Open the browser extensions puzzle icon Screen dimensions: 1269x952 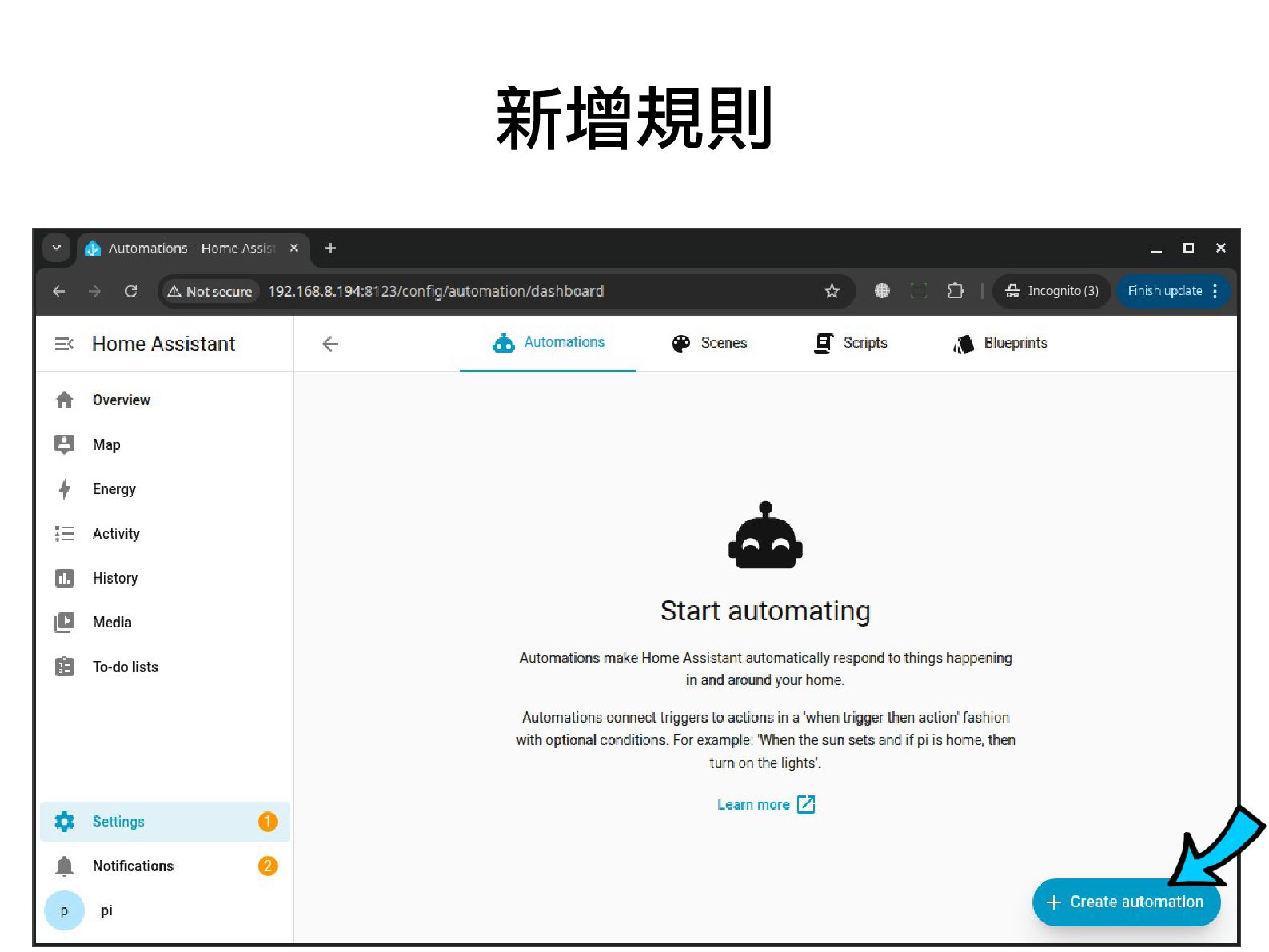point(956,291)
